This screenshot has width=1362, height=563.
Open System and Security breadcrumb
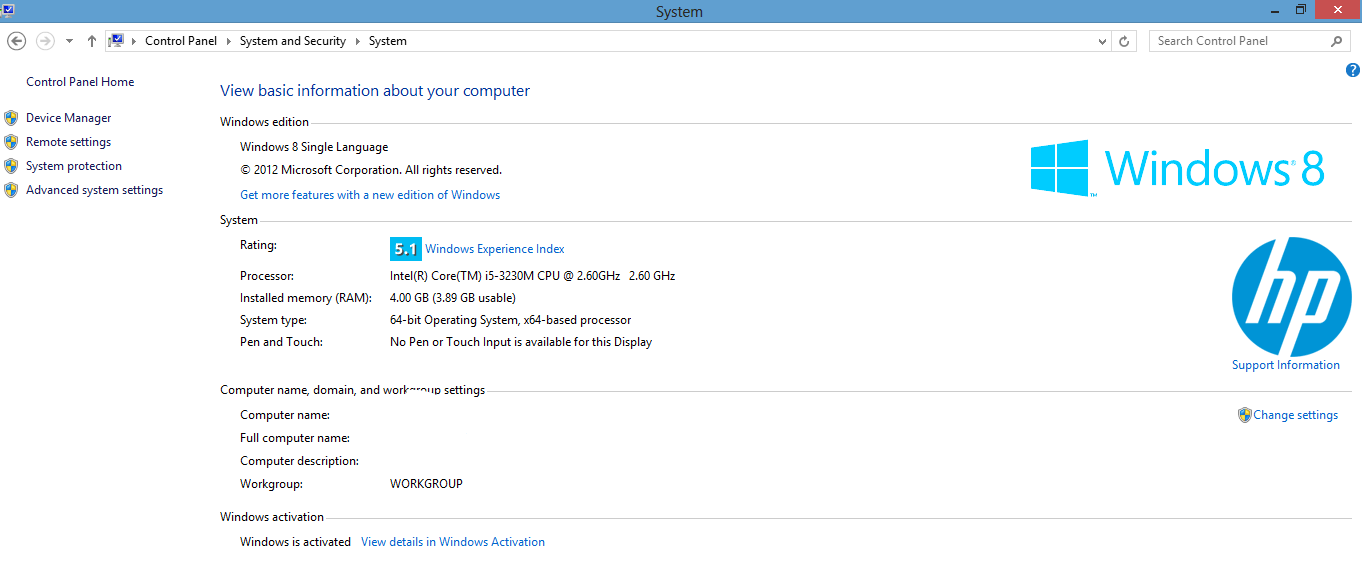pos(293,41)
